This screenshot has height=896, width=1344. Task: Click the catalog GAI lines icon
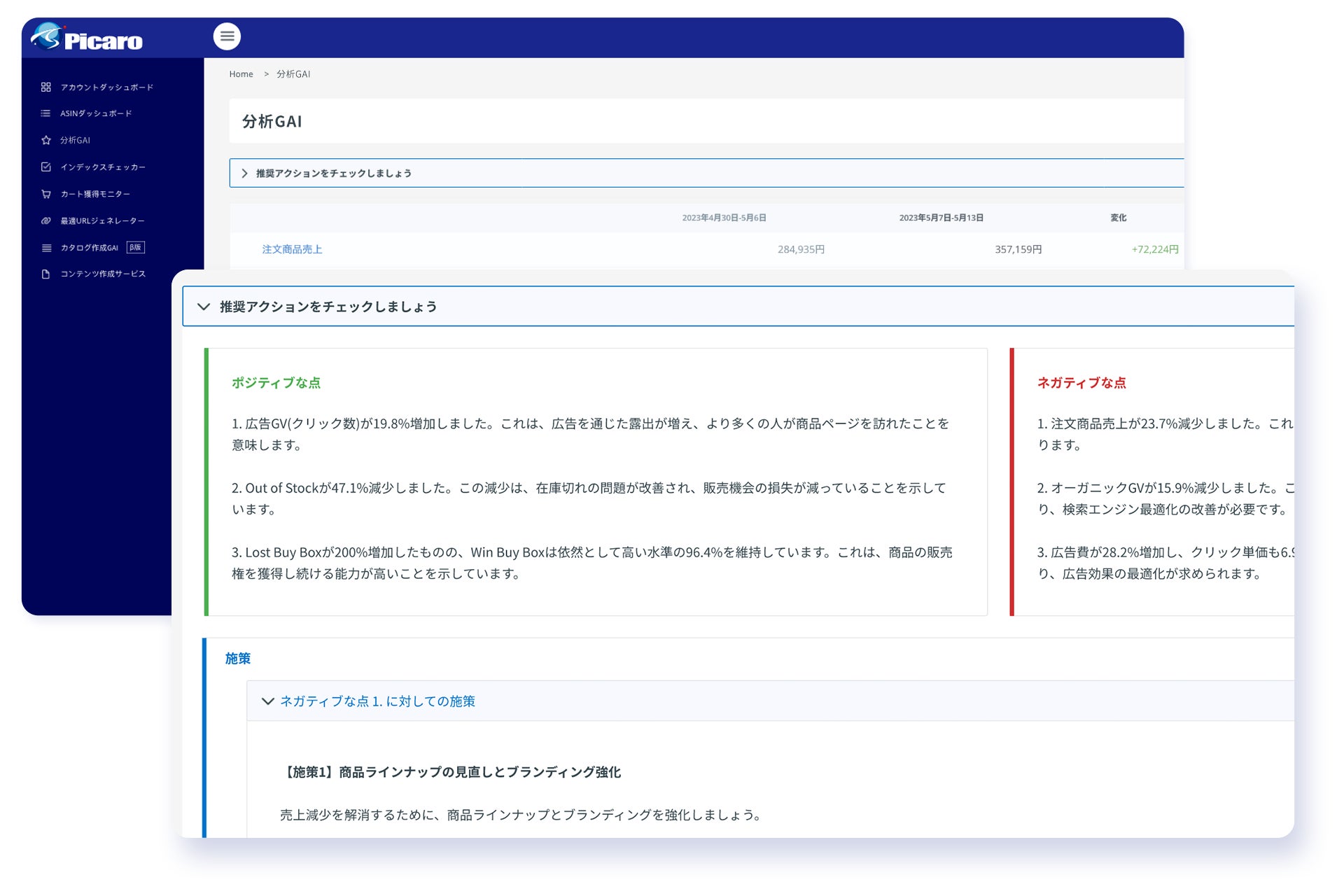pyautogui.click(x=46, y=248)
